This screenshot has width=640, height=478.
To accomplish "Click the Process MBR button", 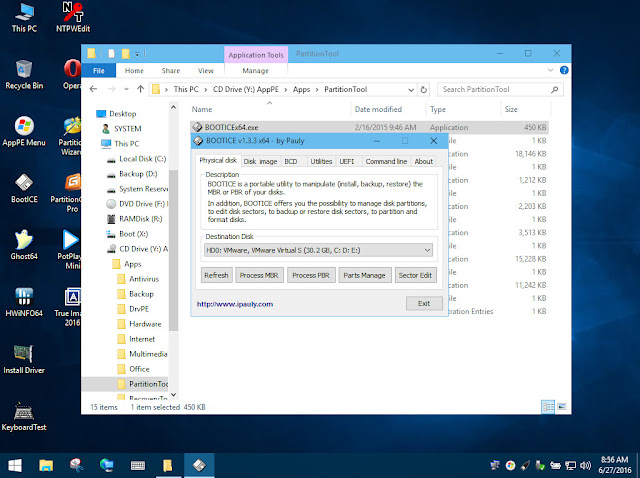I will click(x=259, y=275).
